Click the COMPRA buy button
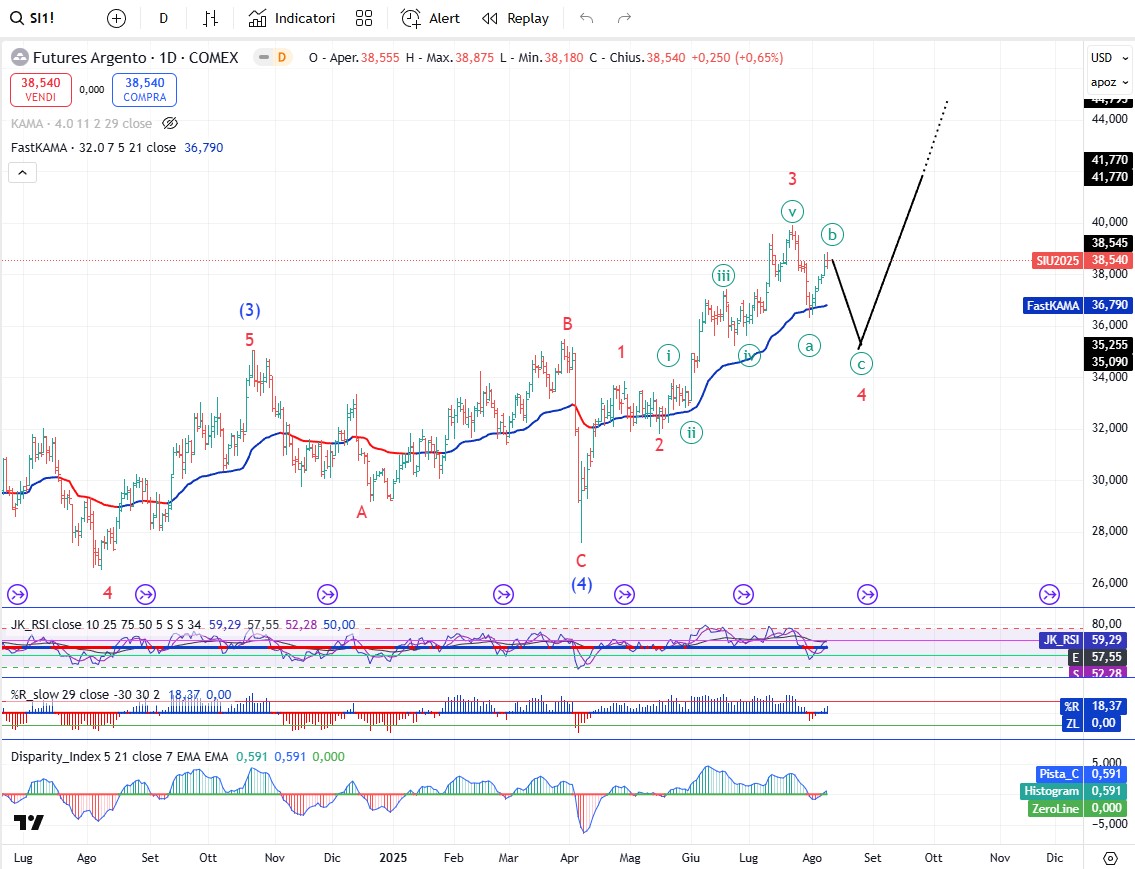Screen dimensions: 1135x869 144,90
